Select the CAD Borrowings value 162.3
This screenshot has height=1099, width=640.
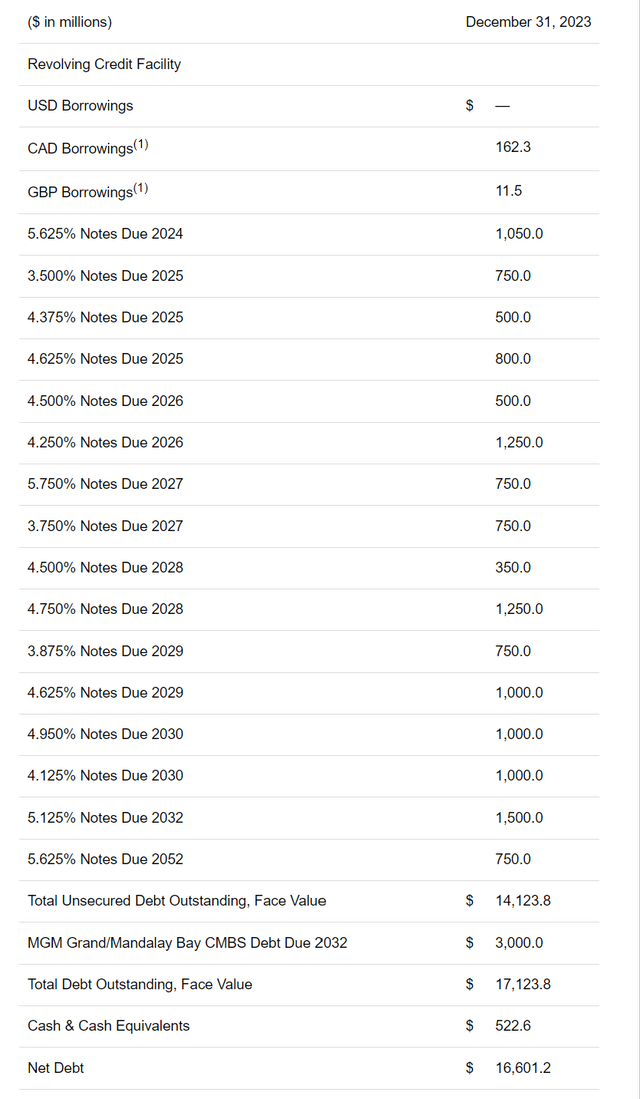513,147
